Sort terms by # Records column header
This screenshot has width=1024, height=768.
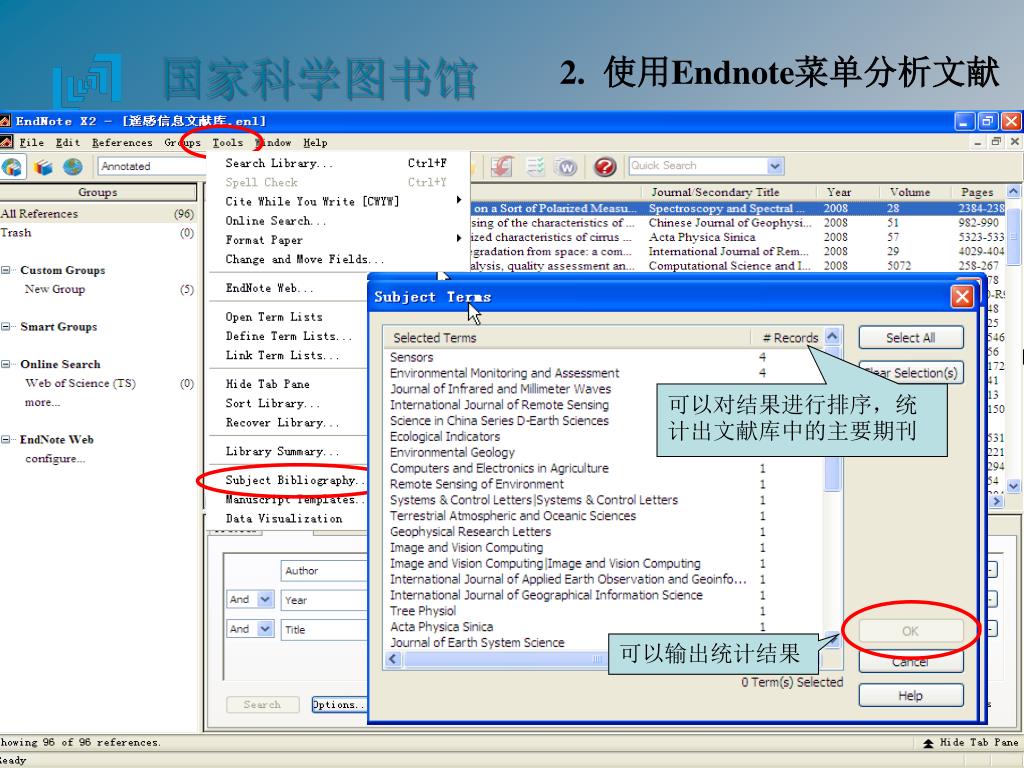788,338
